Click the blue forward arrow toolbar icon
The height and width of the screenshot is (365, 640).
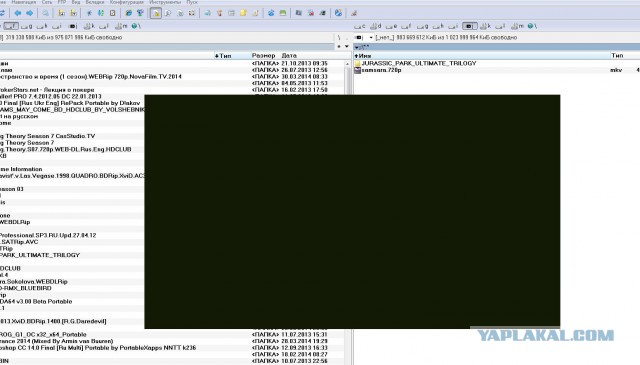tap(30, 13)
